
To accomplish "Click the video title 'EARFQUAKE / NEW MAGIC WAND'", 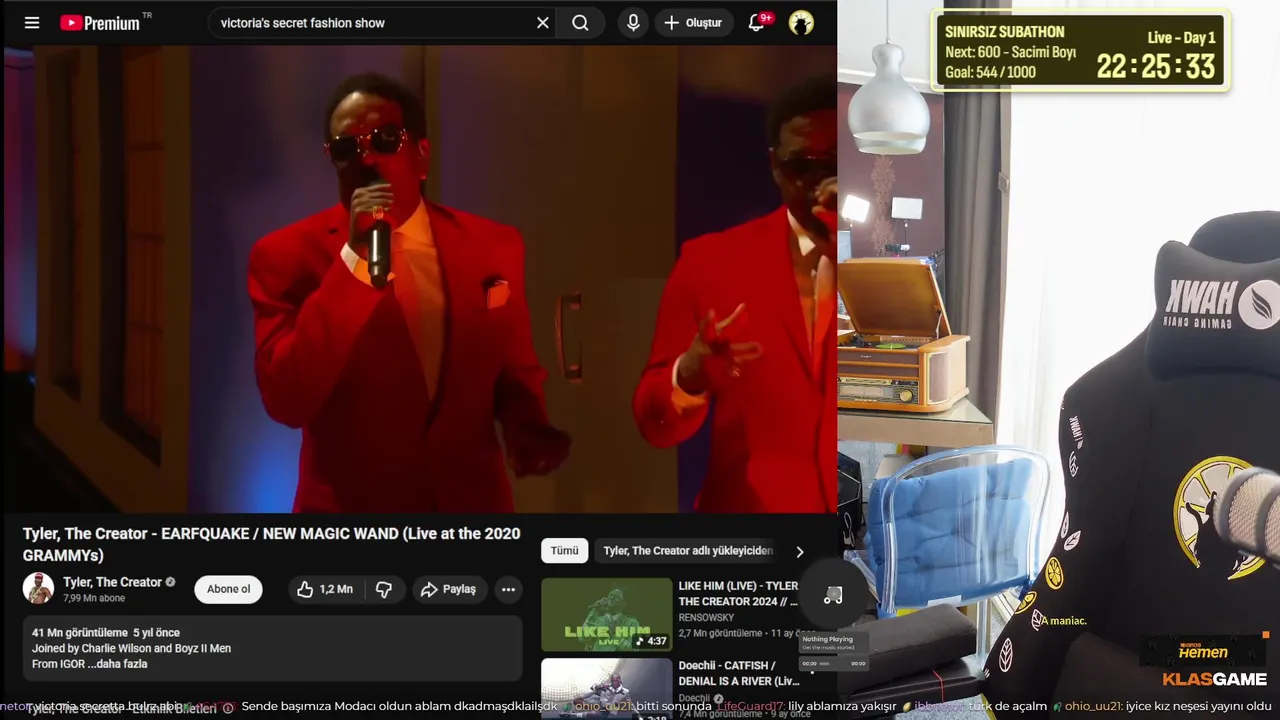I will pyautogui.click(x=272, y=544).
